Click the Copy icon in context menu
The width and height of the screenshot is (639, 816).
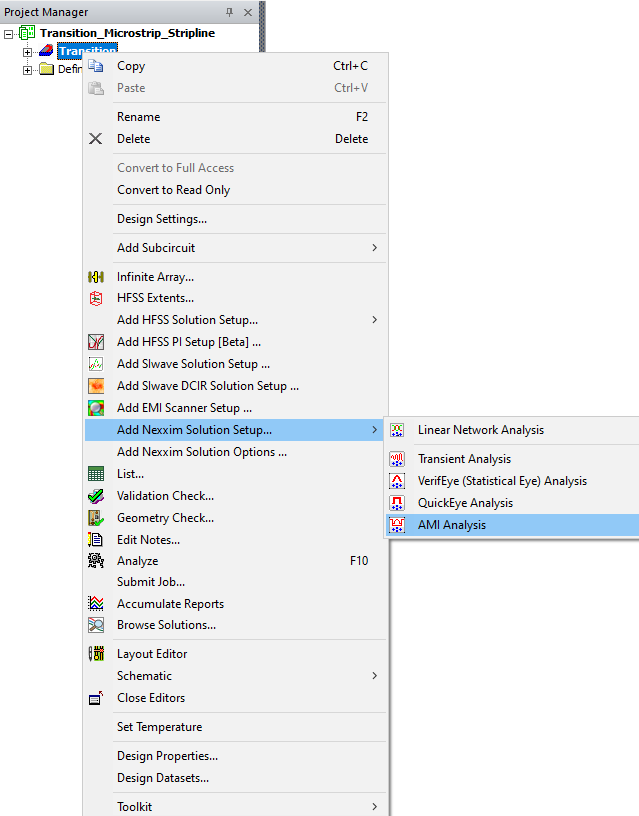(96, 66)
